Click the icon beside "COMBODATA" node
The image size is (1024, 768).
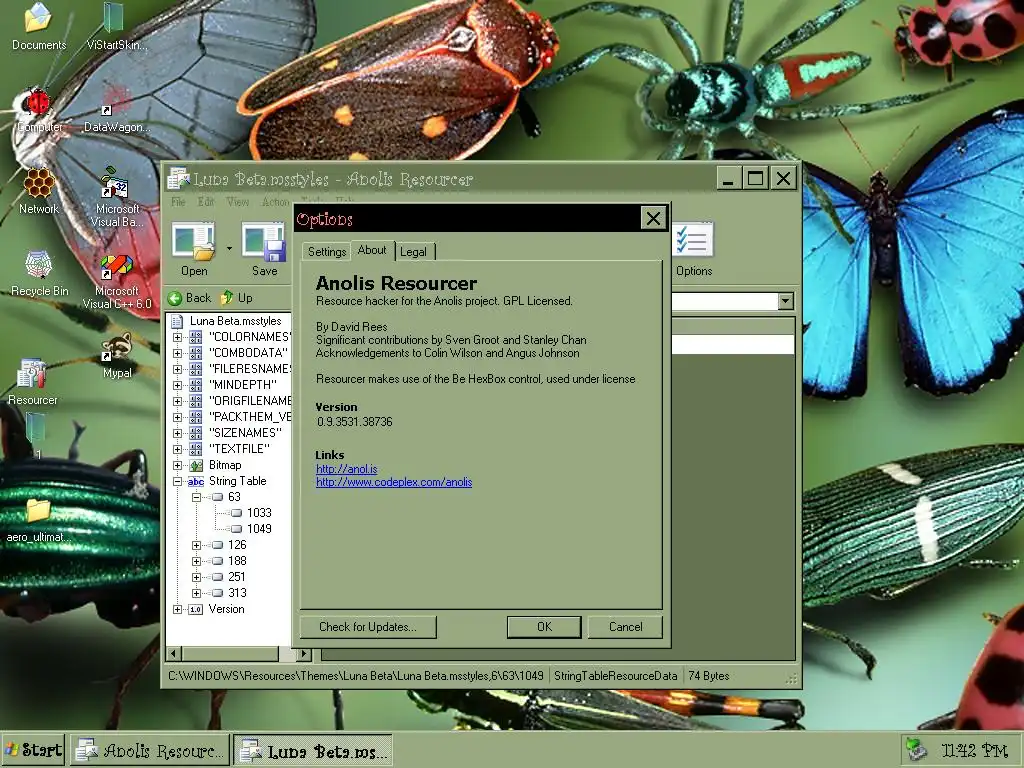[196, 353]
